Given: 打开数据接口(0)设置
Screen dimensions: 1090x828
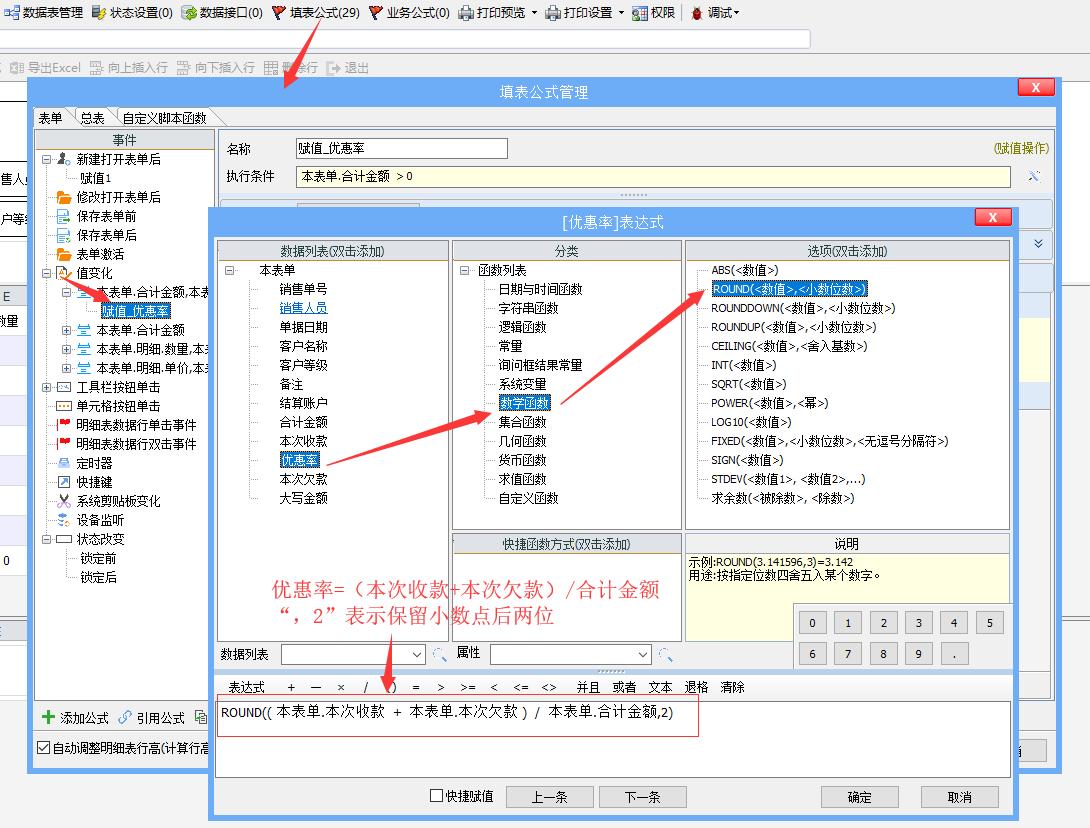Looking at the screenshot, I should click(x=224, y=13).
